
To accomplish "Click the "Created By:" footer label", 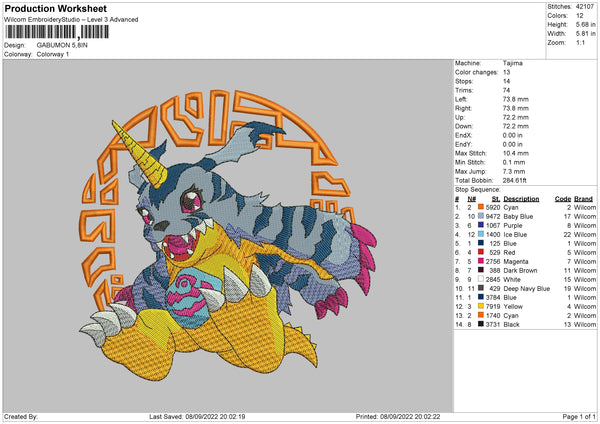I will pyautogui.click(x=21, y=416).
